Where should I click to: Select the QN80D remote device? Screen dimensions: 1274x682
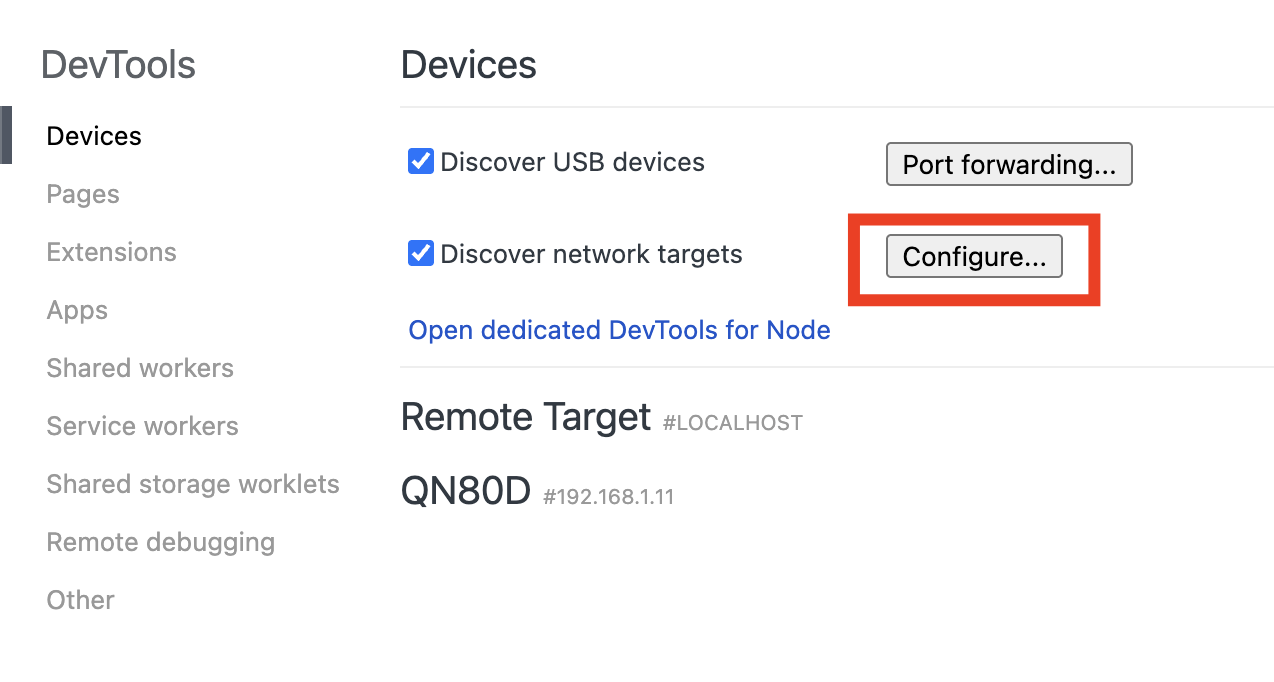[466, 490]
